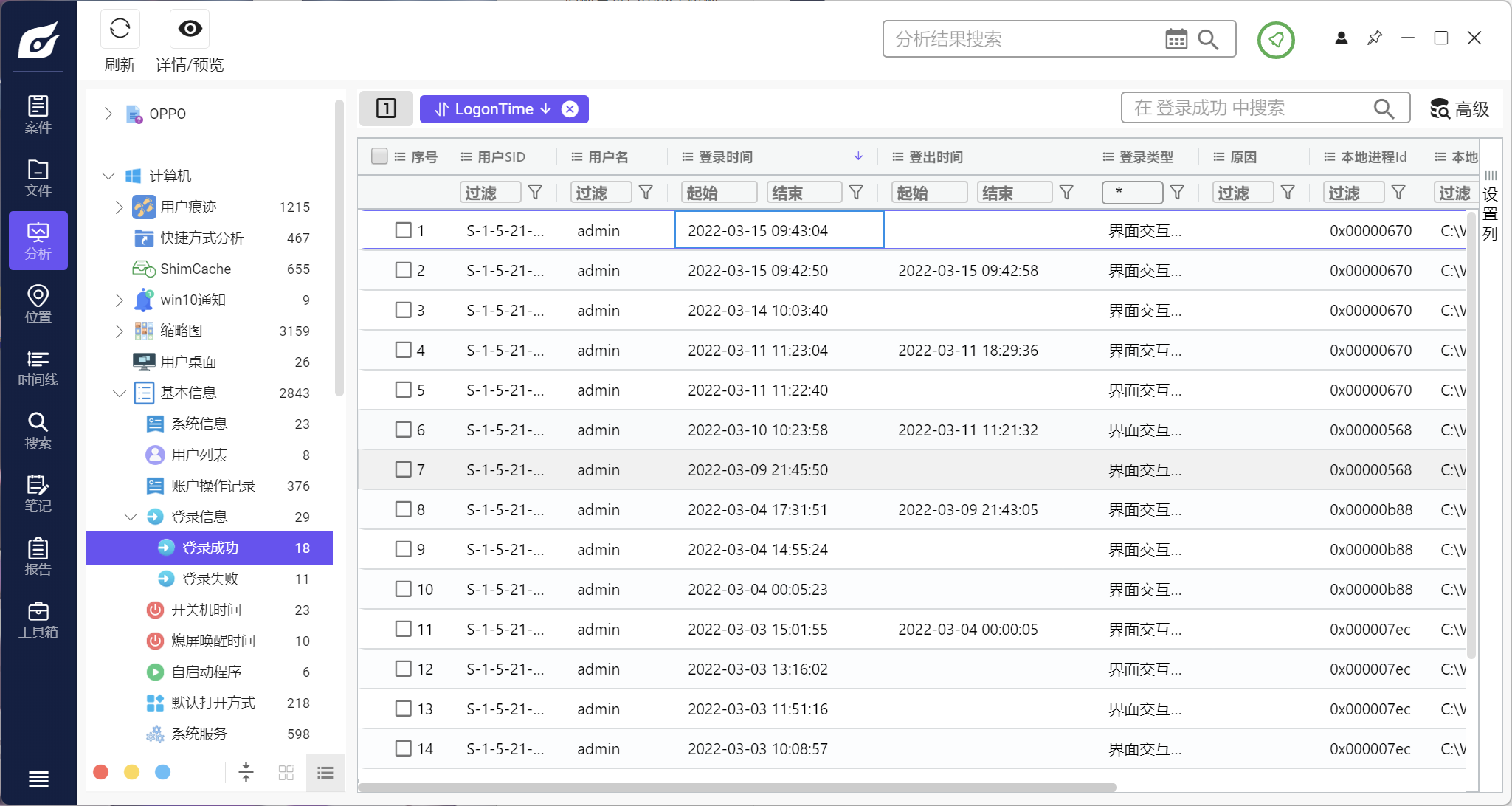The image size is (1512, 806).
Task: Select 开关机时间 in the tree
Action: (x=209, y=610)
